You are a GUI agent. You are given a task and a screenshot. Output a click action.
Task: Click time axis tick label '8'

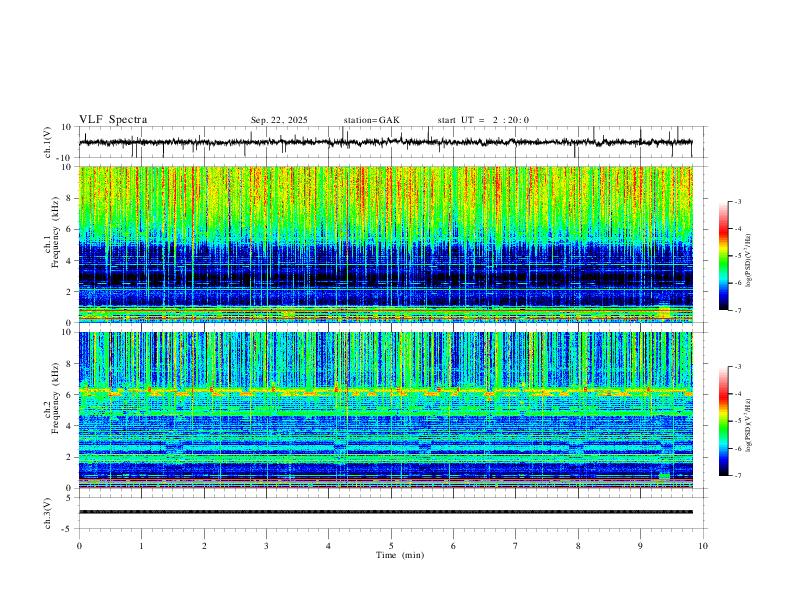[578, 546]
